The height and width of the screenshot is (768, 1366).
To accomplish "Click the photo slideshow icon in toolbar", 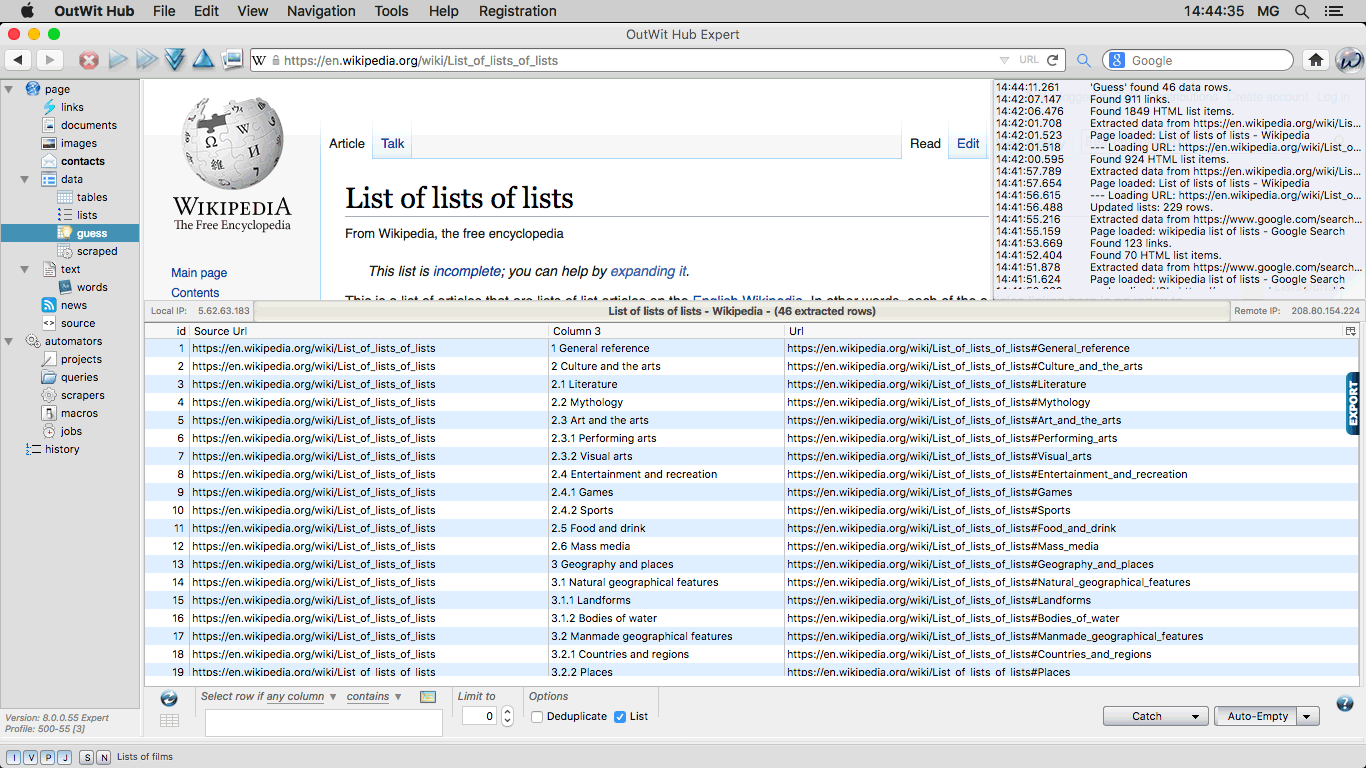I will coord(232,59).
